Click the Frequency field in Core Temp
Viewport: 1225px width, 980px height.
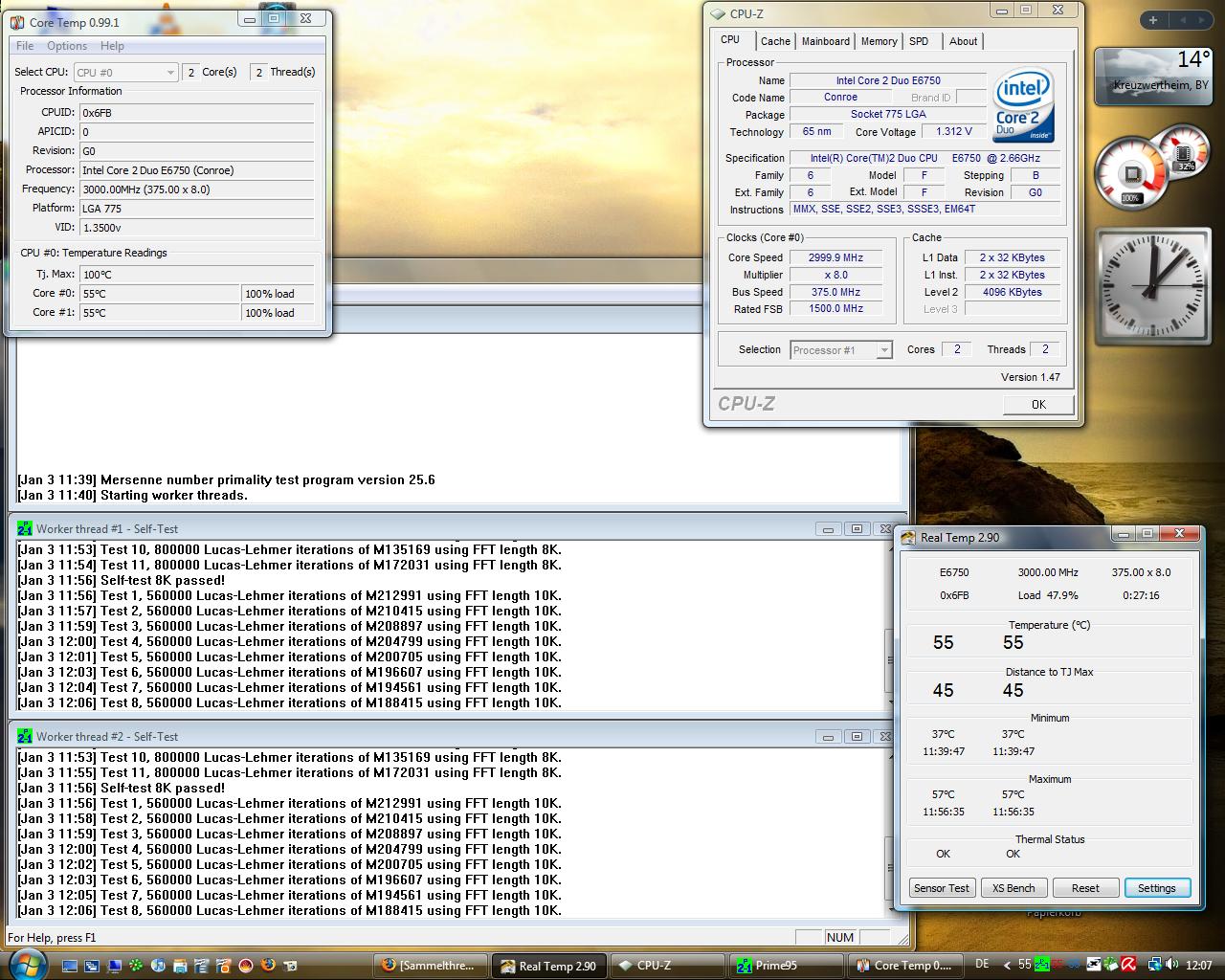pos(197,189)
